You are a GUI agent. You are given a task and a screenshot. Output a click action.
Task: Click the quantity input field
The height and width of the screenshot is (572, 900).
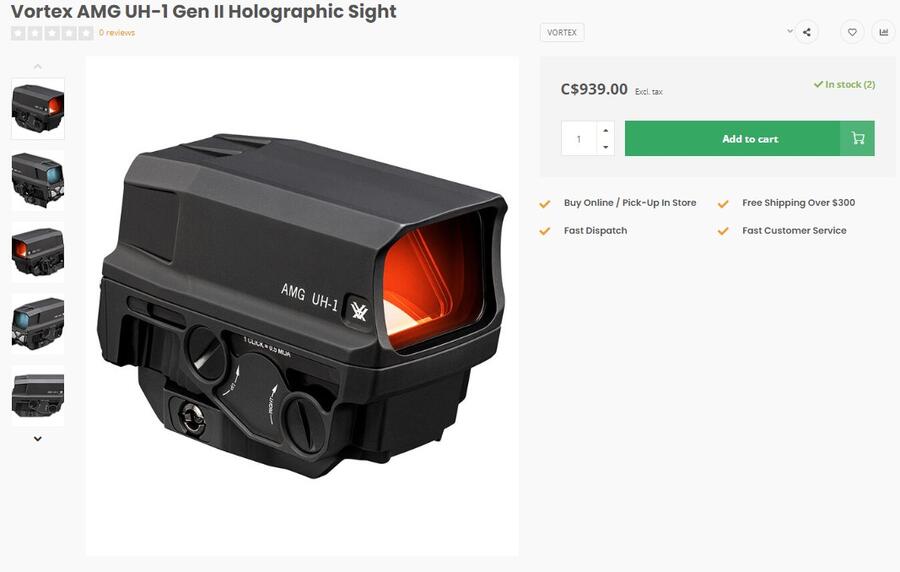point(579,139)
